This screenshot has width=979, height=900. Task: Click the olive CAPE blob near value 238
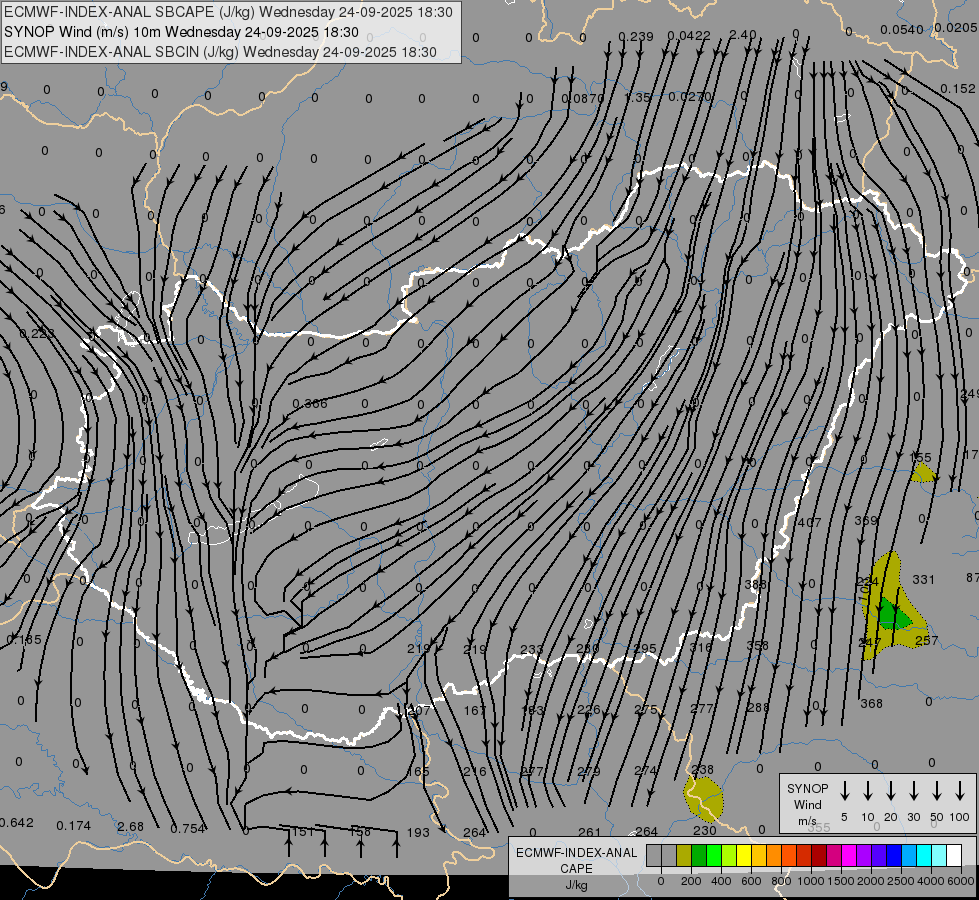point(705,796)
